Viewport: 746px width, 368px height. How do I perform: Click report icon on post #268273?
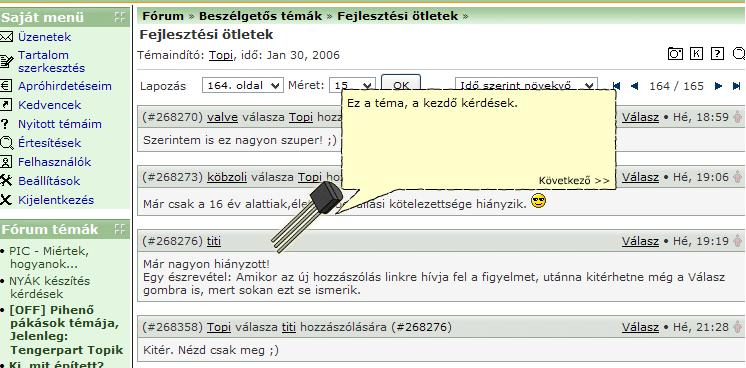pos(737,177)
